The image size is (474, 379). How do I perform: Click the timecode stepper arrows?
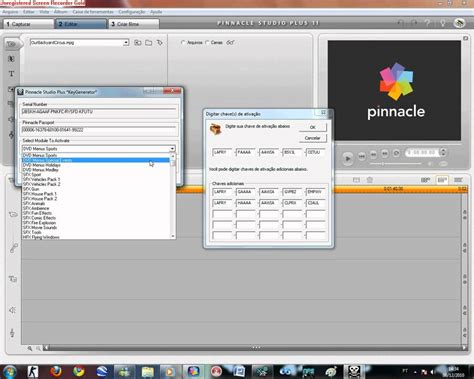point(443,153)
